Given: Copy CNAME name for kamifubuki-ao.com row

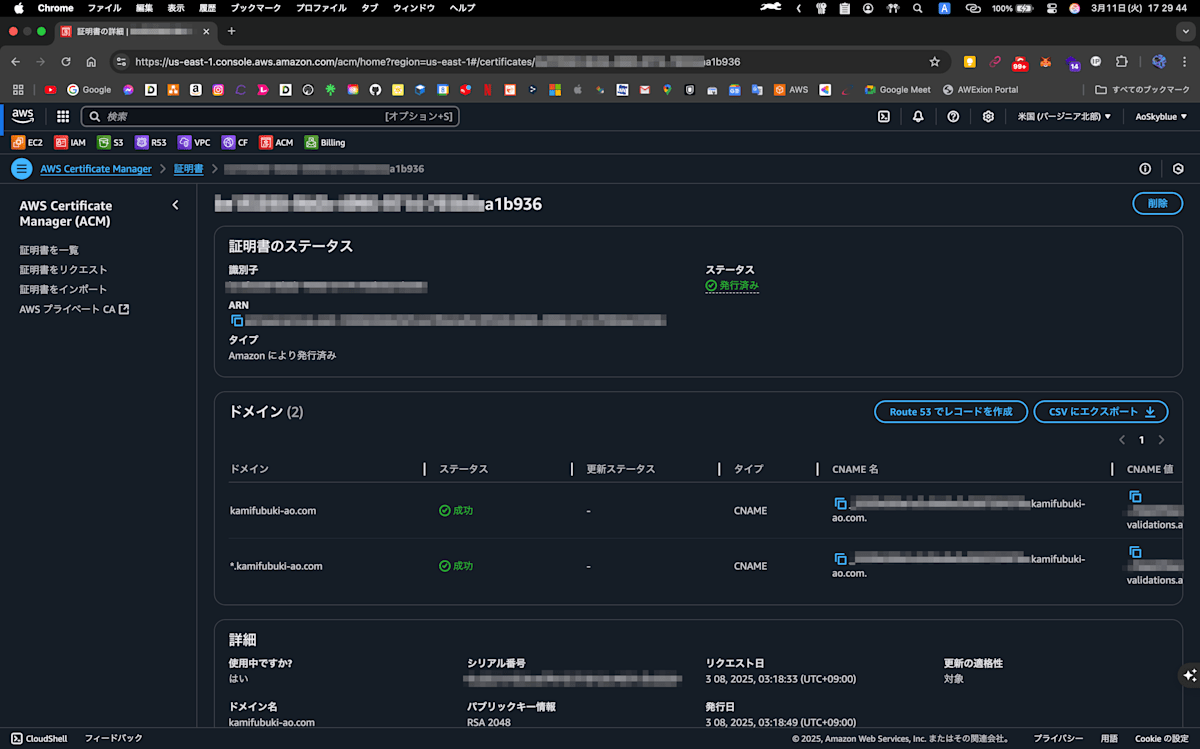Looking at the screenshot, I should pyautogui.click(x=841, y=503).
